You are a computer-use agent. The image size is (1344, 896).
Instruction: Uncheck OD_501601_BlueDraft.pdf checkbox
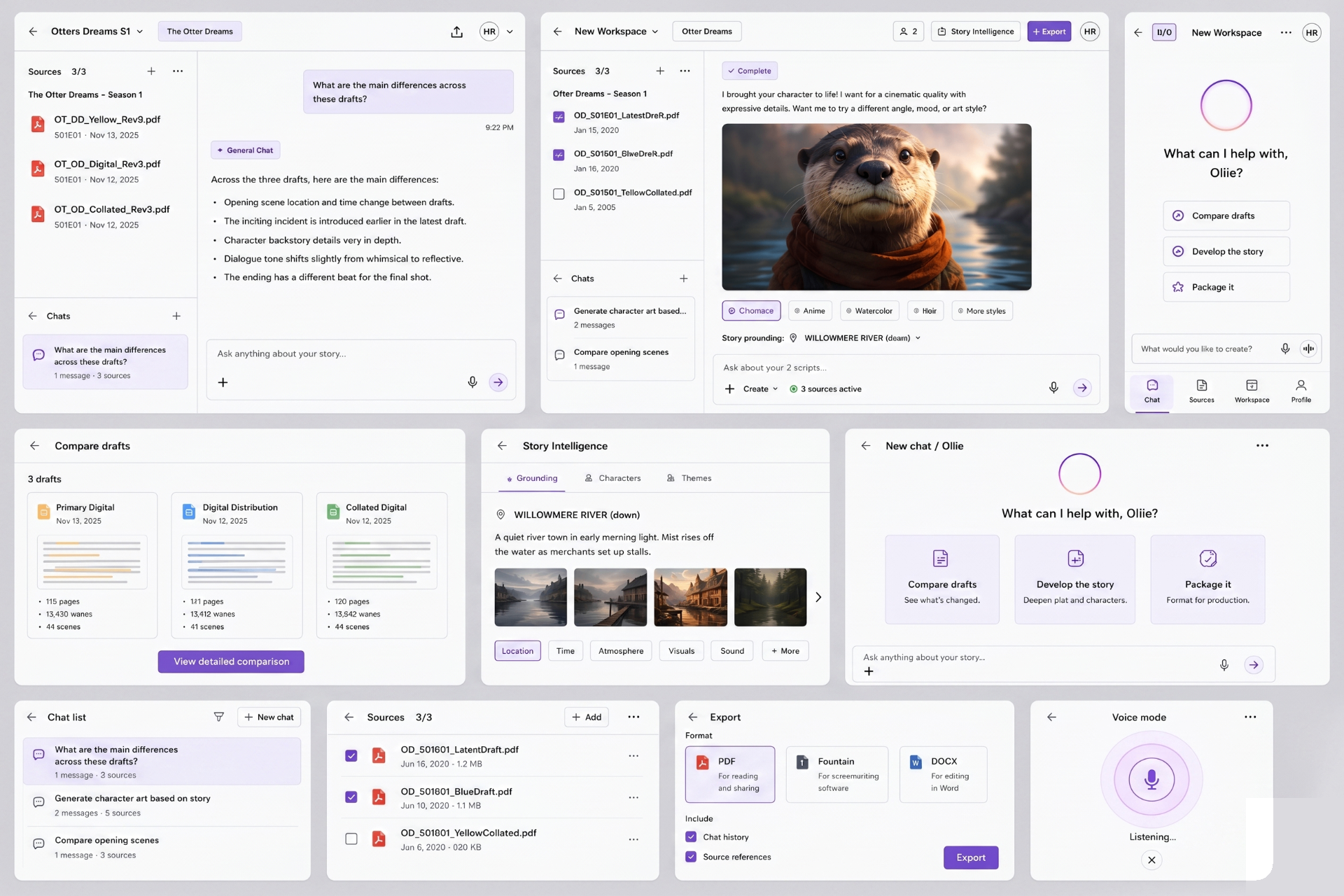coord(351,797)
